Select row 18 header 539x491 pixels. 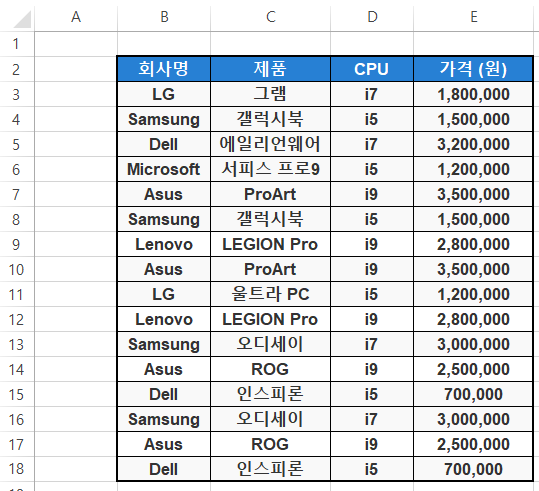(17, 469)
